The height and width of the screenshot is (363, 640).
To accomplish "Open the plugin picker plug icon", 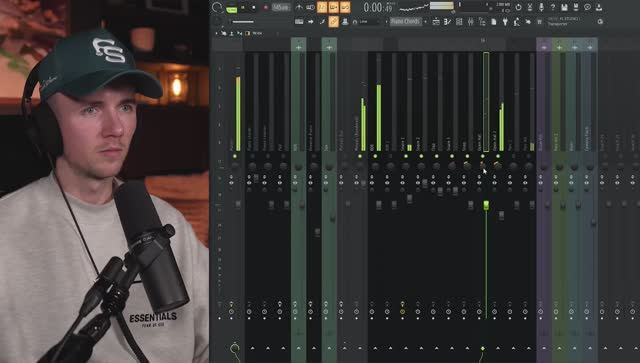I will (x=505, y=22).
